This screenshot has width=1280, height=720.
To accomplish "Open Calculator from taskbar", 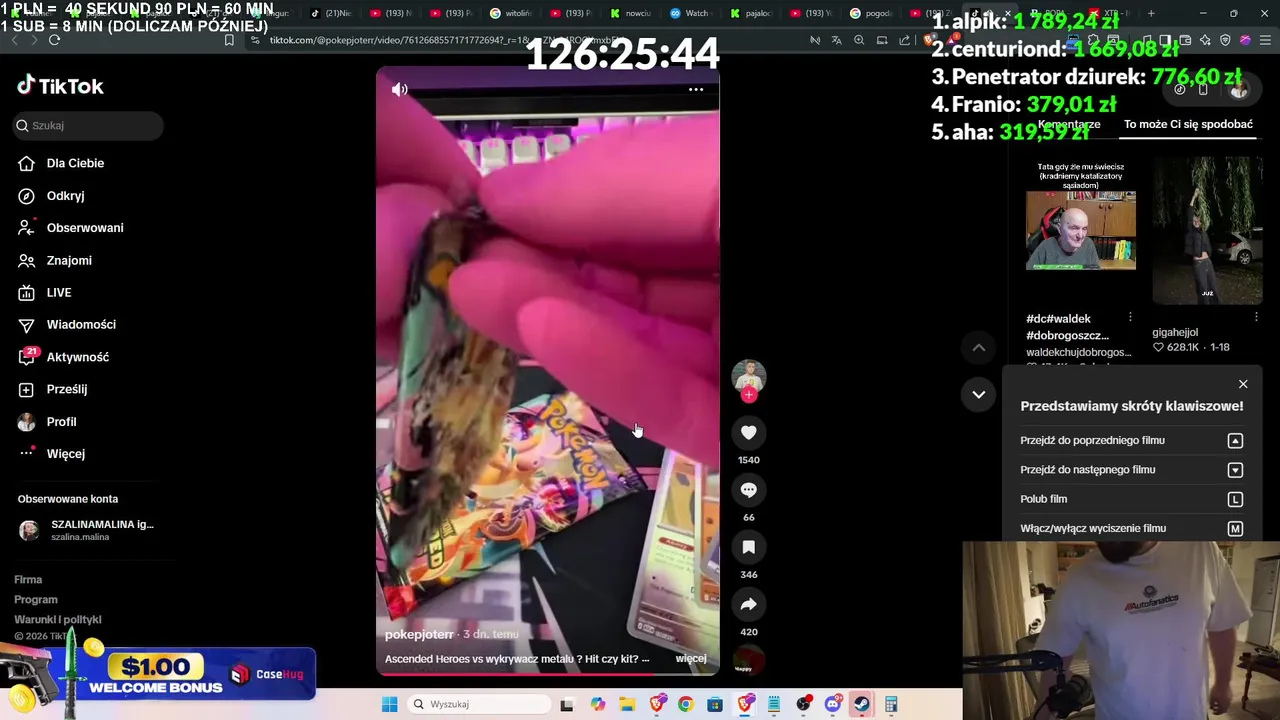I will [x=891, y=704].
